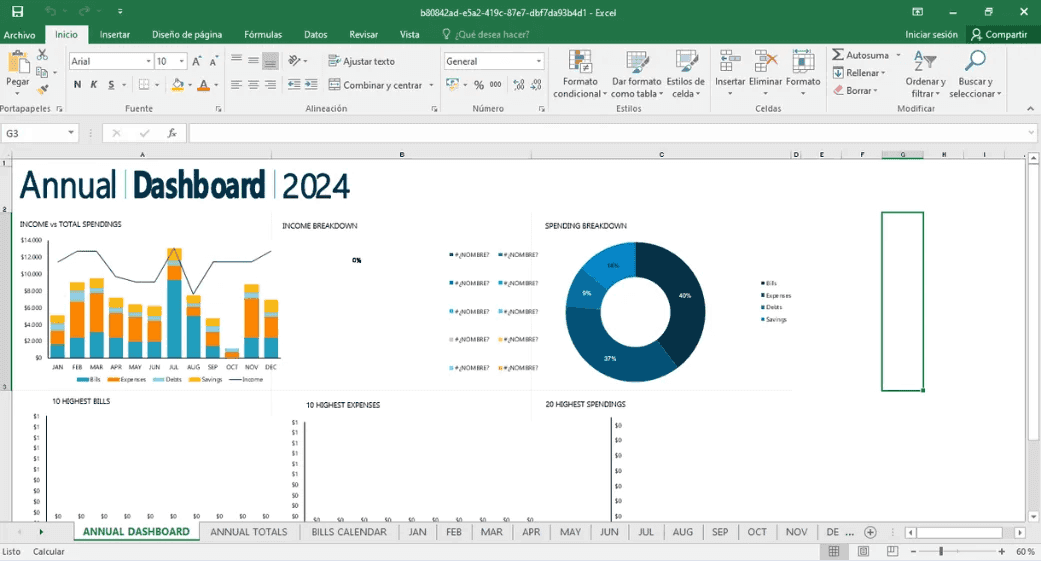Image resolution: width=1041 pixels, height=561 pixels.
Task: Expand the Autosuma dropdown arrow
Action: point(898,55)
